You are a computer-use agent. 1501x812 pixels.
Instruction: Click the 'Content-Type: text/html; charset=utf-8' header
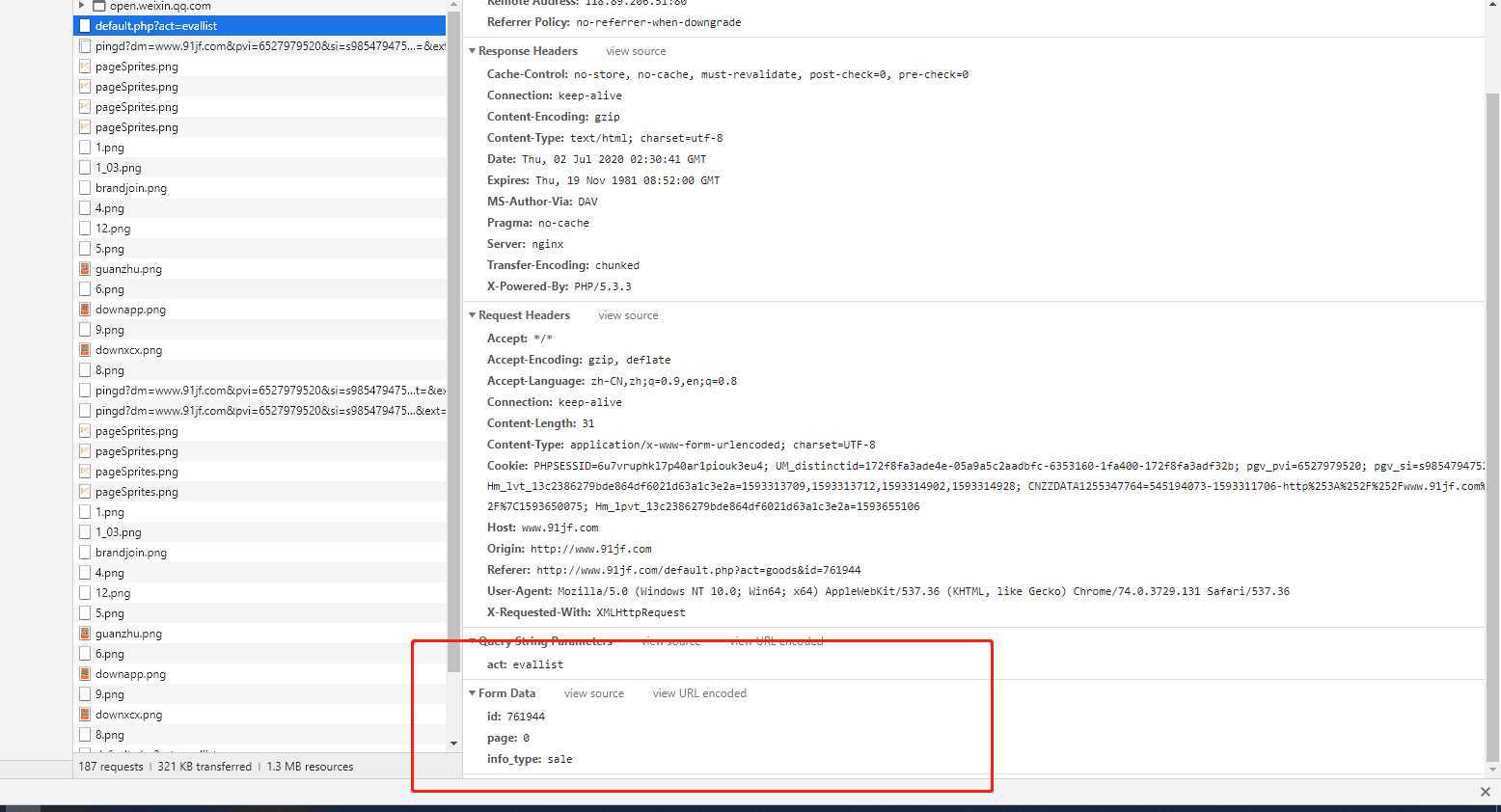coord(605,138)
